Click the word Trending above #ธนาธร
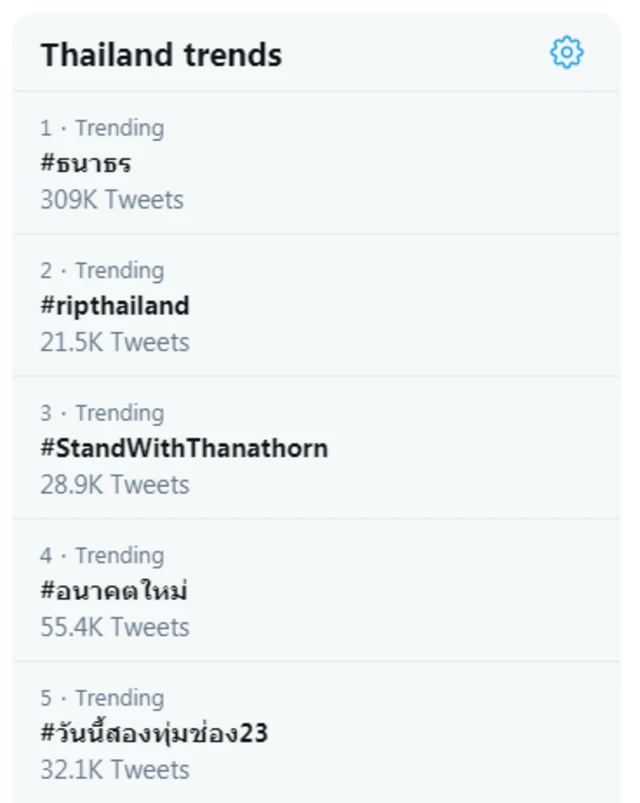The width and height of the screenshot is (640, 803). (119, 128)
